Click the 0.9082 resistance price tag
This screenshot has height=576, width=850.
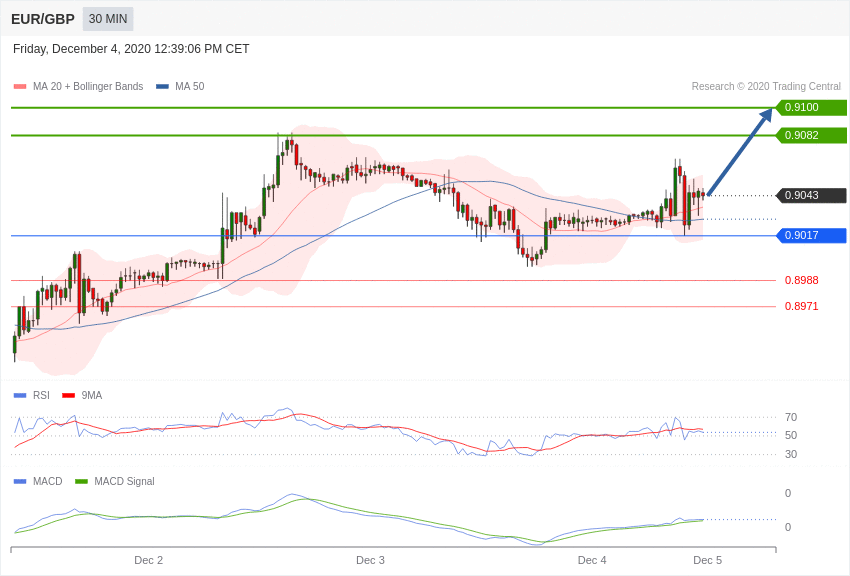[x=811, y=135]
